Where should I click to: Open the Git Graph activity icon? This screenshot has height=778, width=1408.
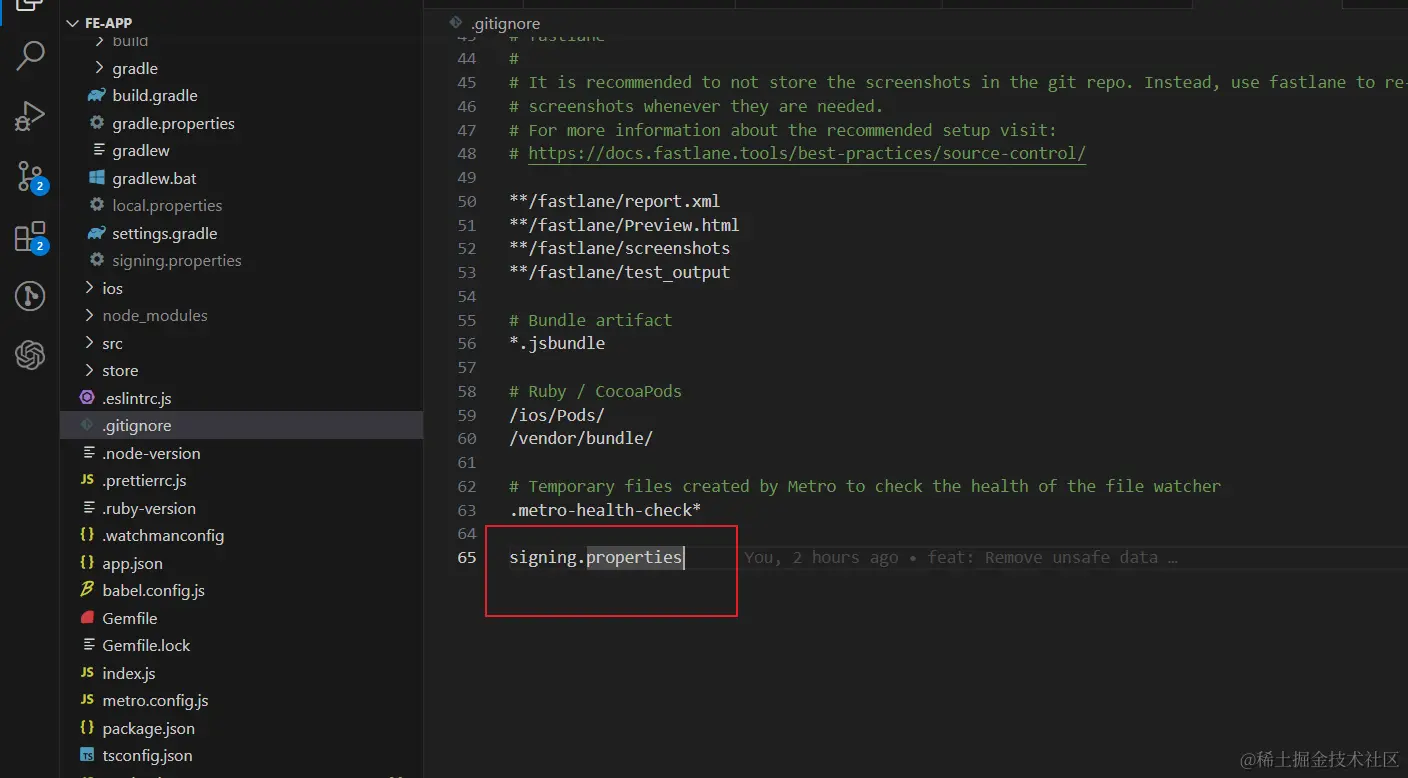point(30,296)
